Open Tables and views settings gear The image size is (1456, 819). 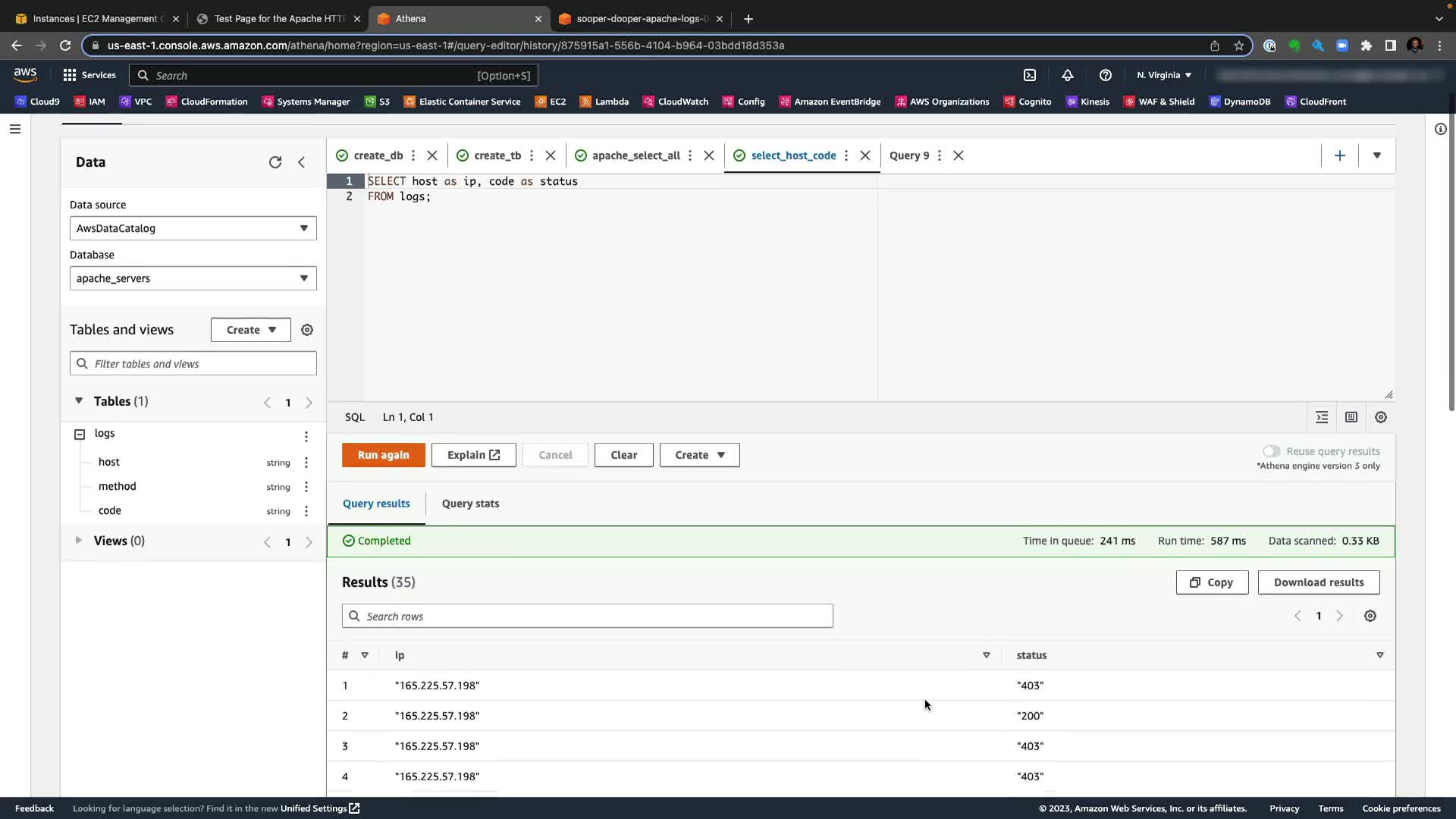(307, 330)
